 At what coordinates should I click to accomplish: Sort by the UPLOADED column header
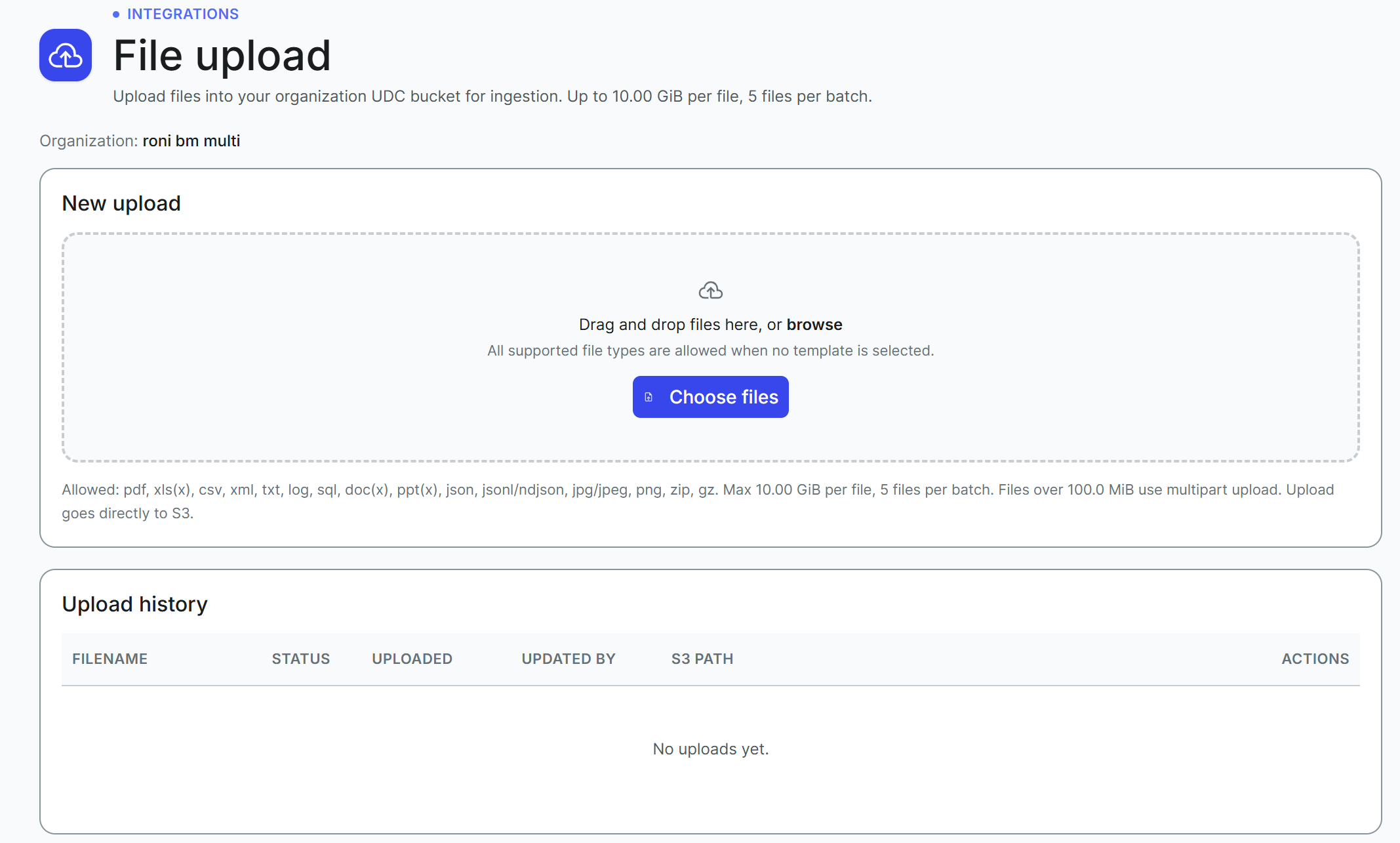coord(412,659)
